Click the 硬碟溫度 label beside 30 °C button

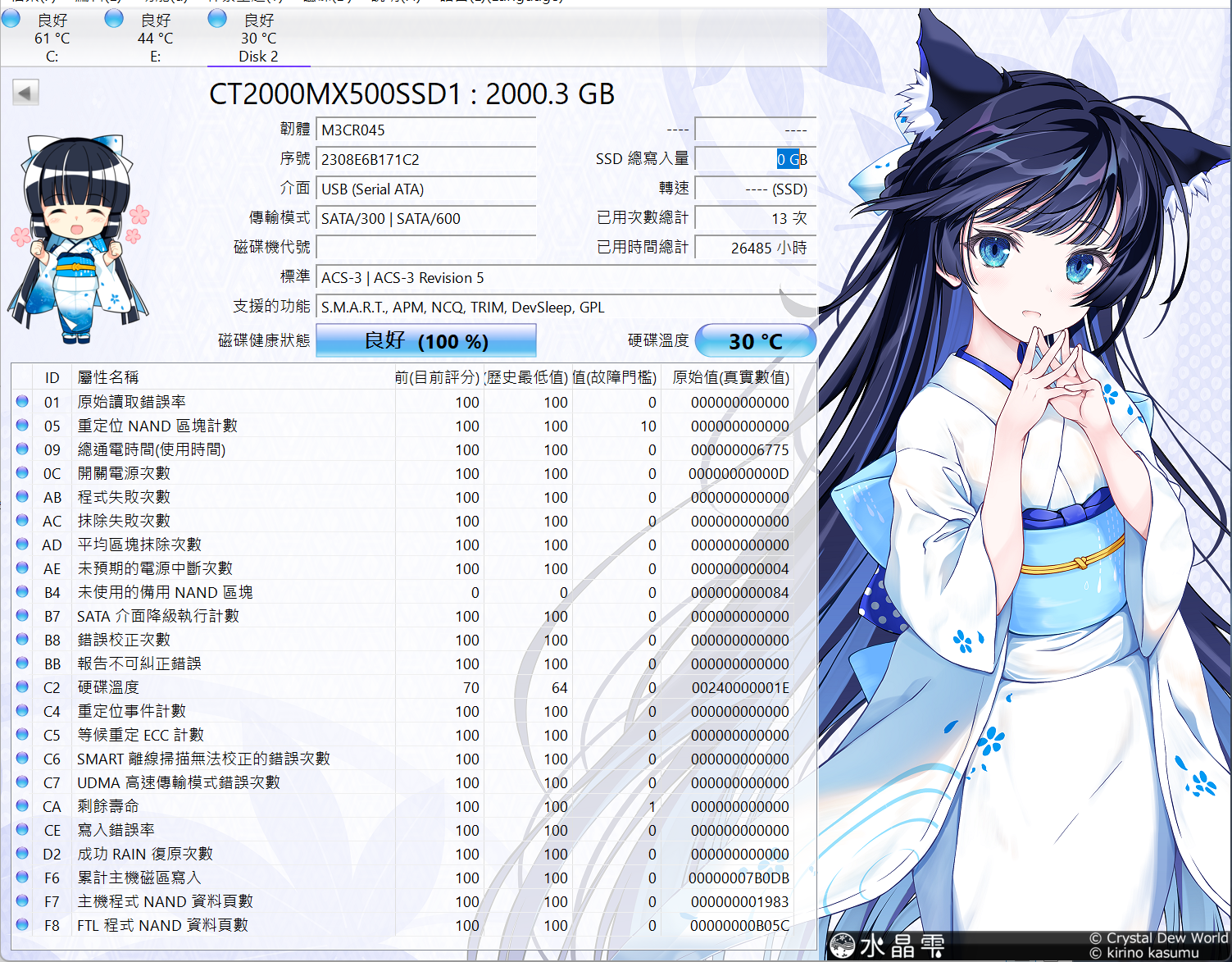click(658, 340)
